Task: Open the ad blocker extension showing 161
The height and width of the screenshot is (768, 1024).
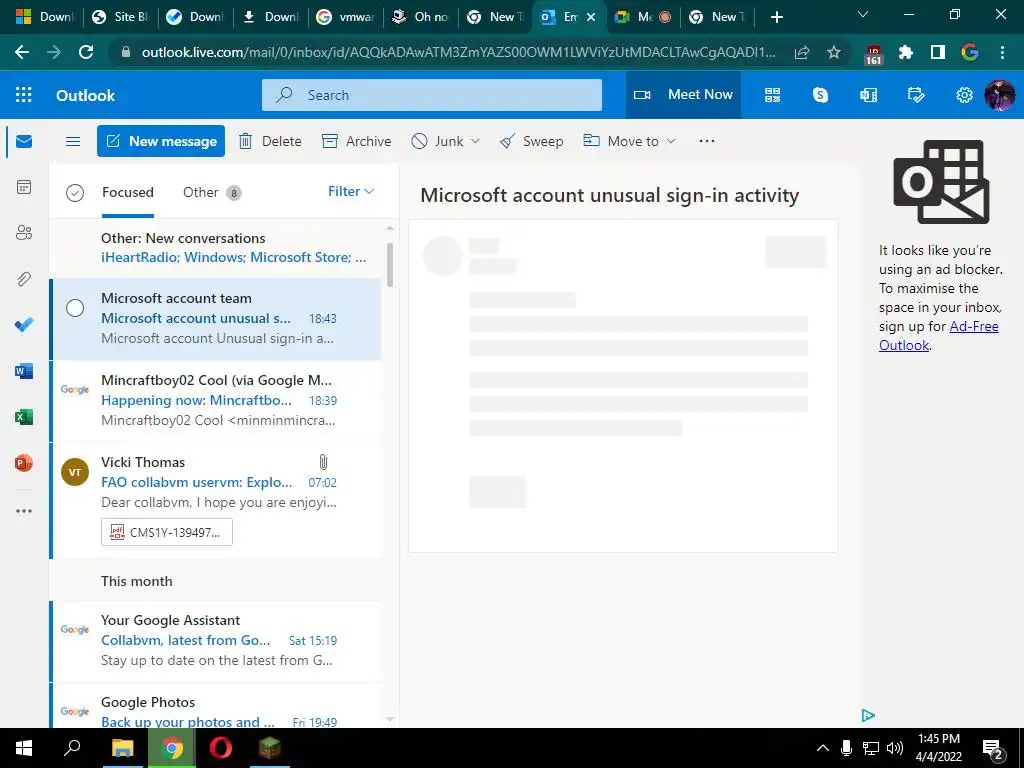Action: (873, 54)
